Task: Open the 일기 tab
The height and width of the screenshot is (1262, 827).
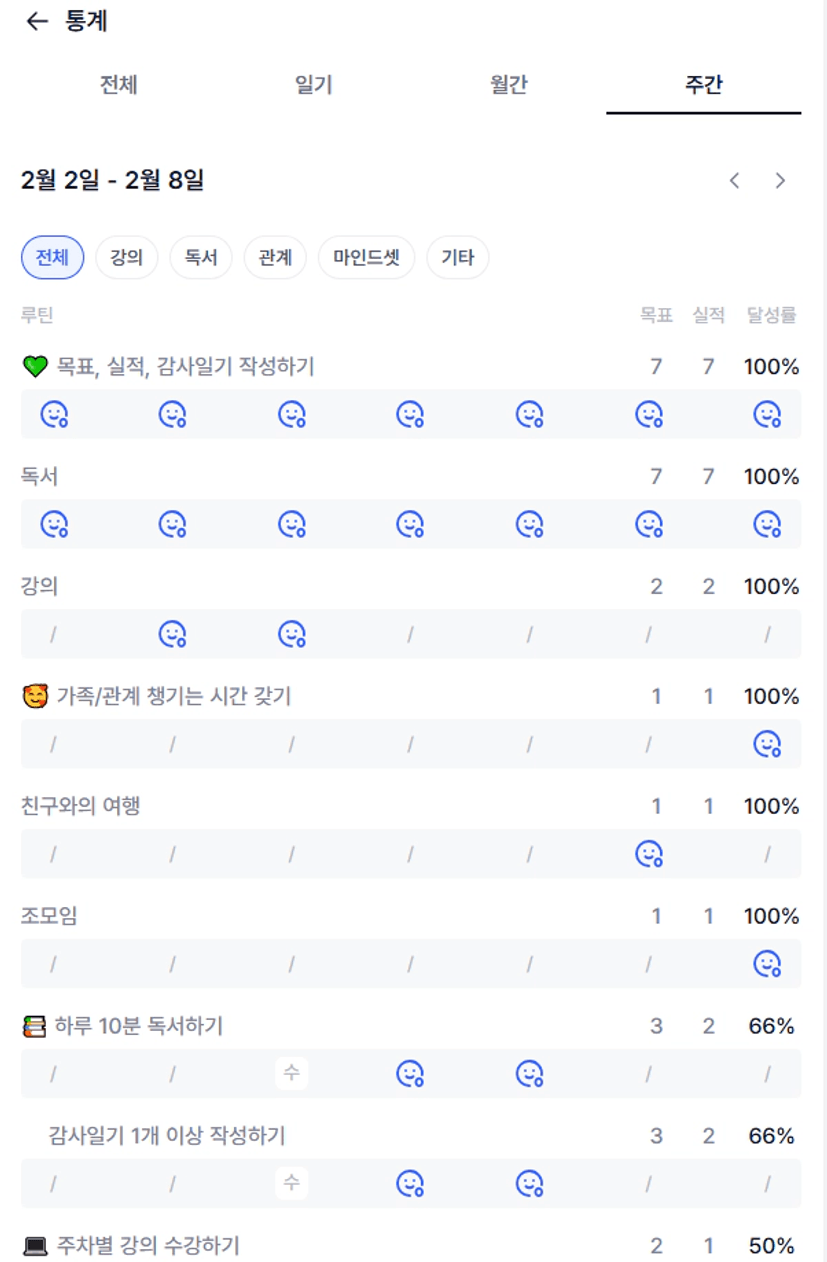Action: pos(313,85)
